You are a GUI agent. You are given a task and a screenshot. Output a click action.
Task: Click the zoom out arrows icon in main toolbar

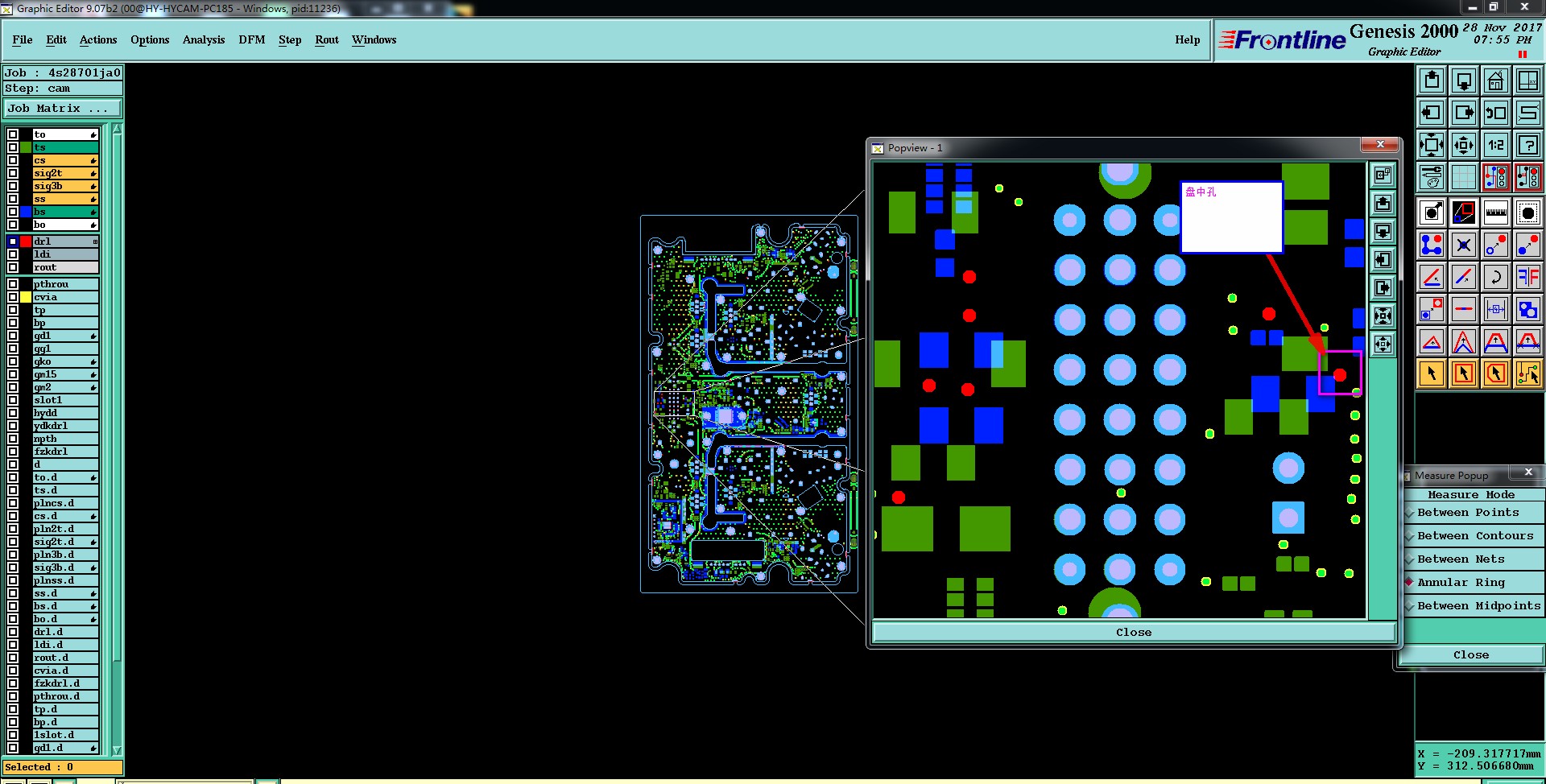point(1464,145)
